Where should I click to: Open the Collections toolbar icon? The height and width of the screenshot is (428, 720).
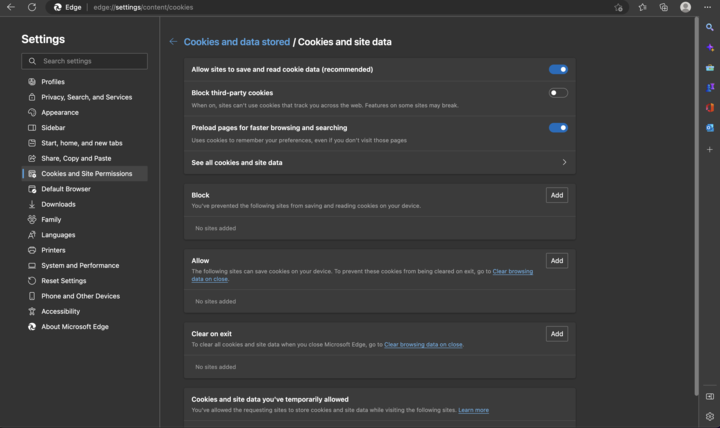[663, 7]
